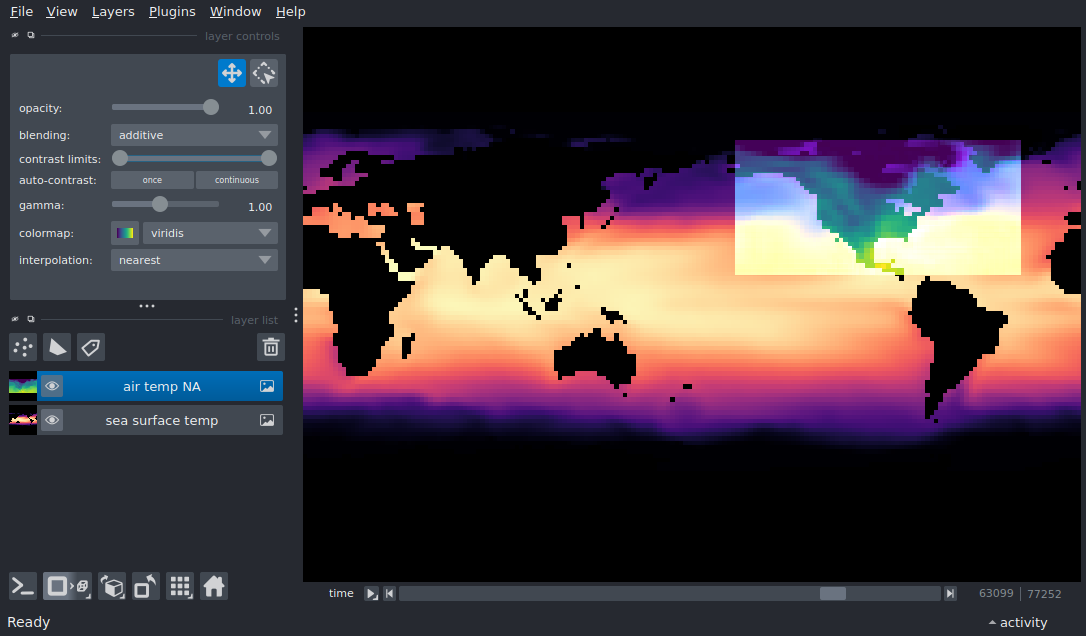Click the gamma slider handle
Image resolution: width=1086 pixels, height=636 pixels.
click(x=160, y=204)
